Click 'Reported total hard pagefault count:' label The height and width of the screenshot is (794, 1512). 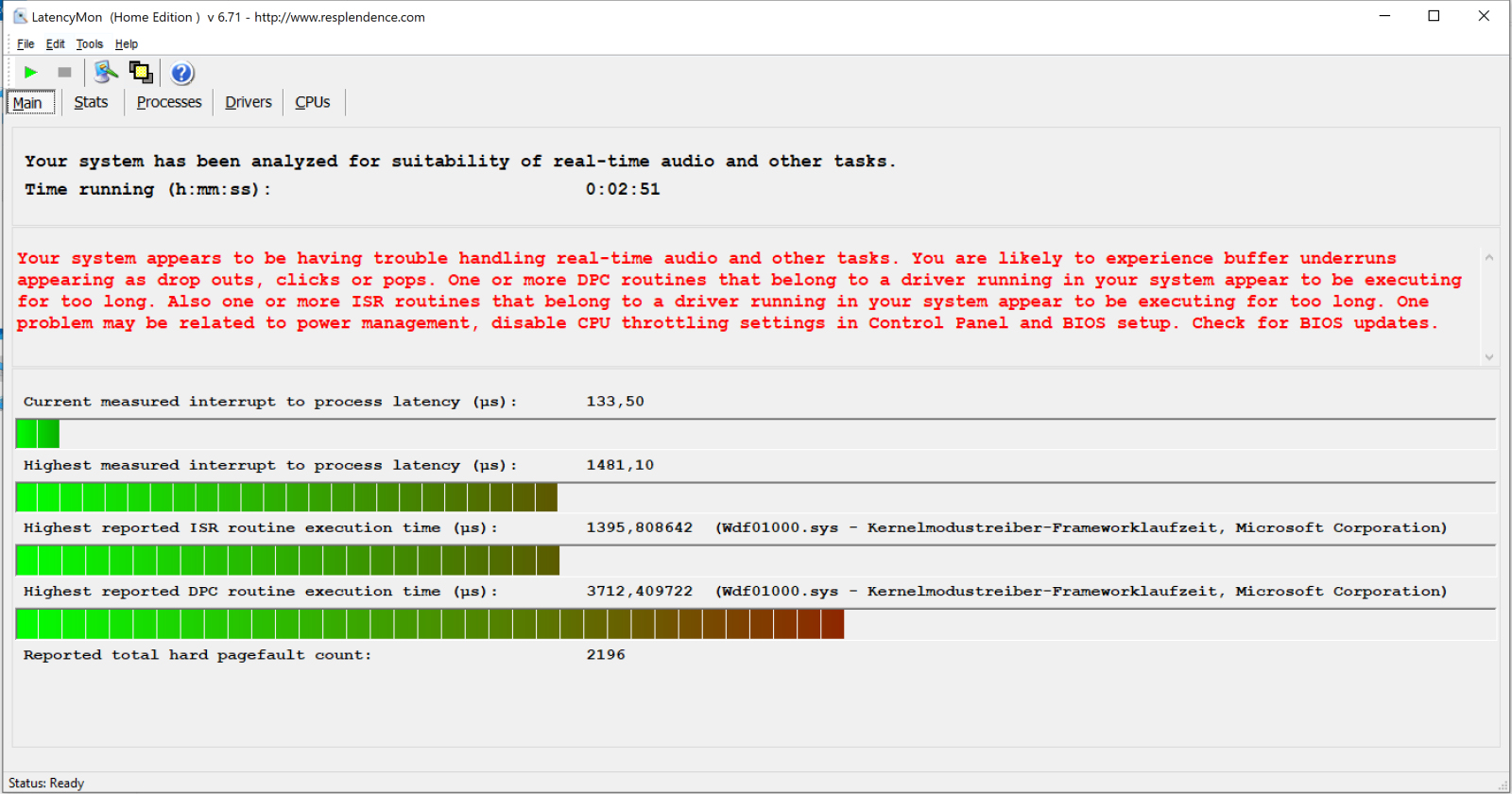click(198, 654)
